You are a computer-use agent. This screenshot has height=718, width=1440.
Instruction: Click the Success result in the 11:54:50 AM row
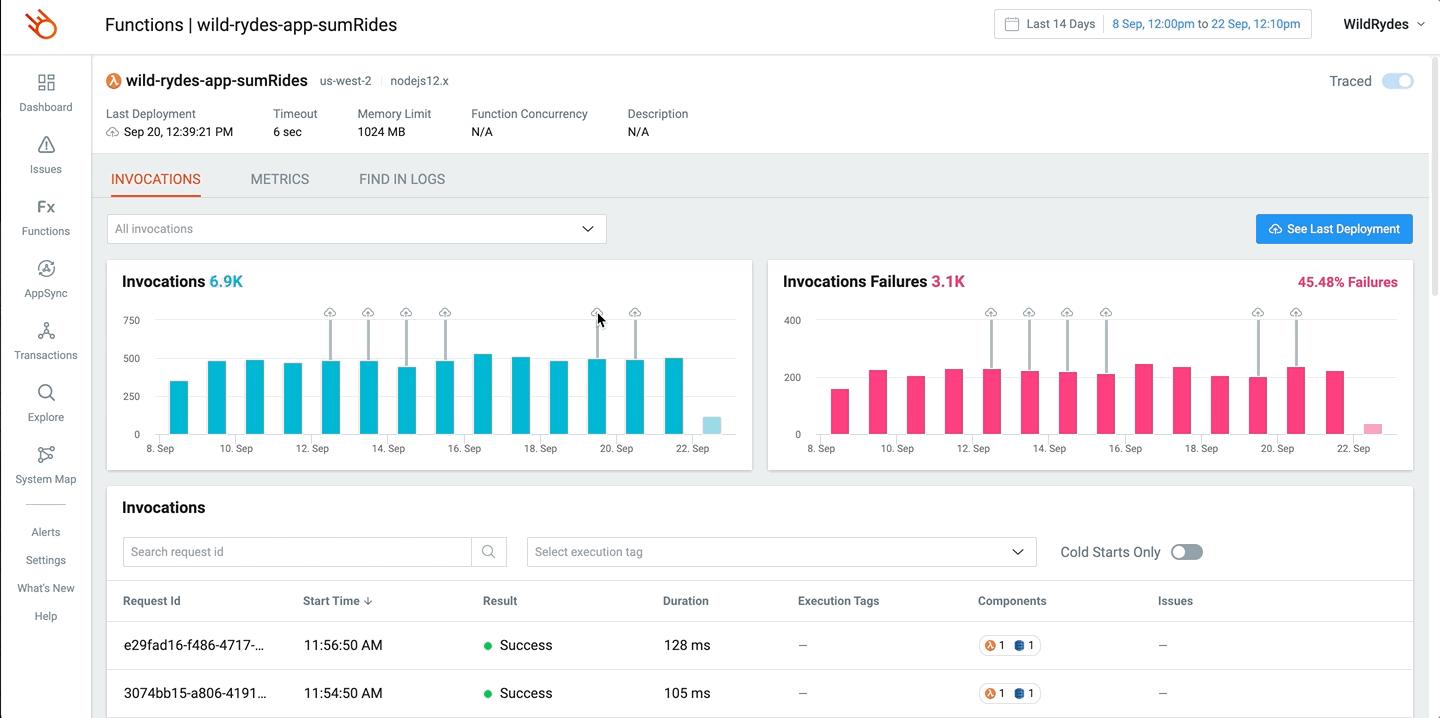click(x=518, y=693)
